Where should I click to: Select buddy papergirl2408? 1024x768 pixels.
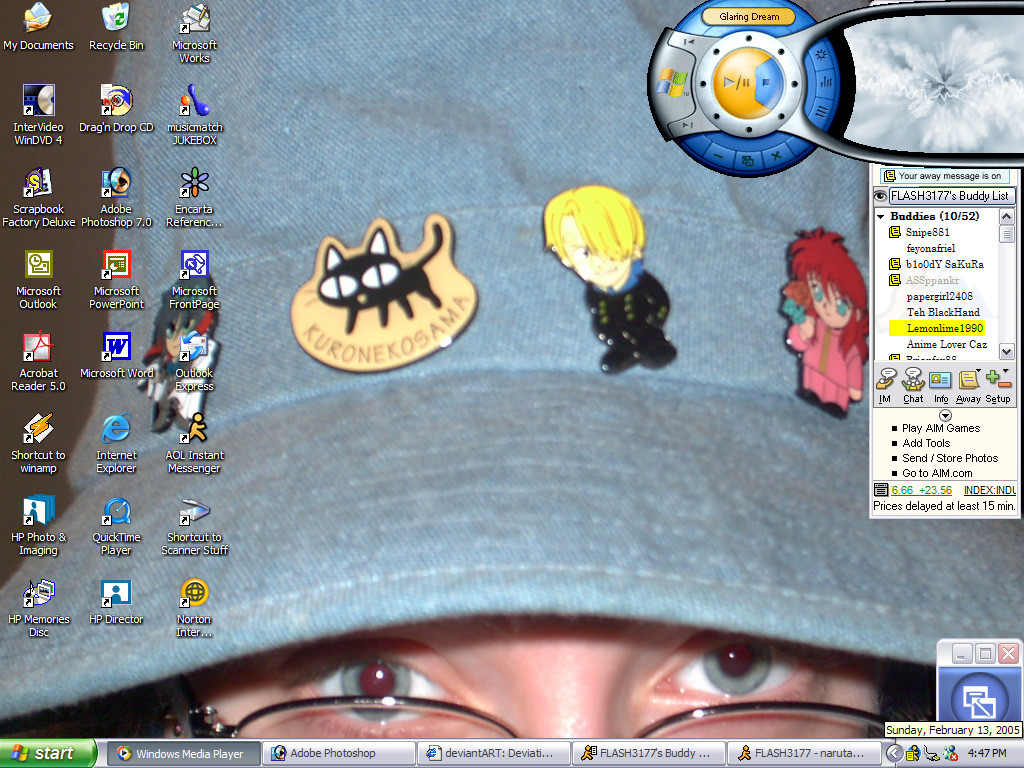940,296
